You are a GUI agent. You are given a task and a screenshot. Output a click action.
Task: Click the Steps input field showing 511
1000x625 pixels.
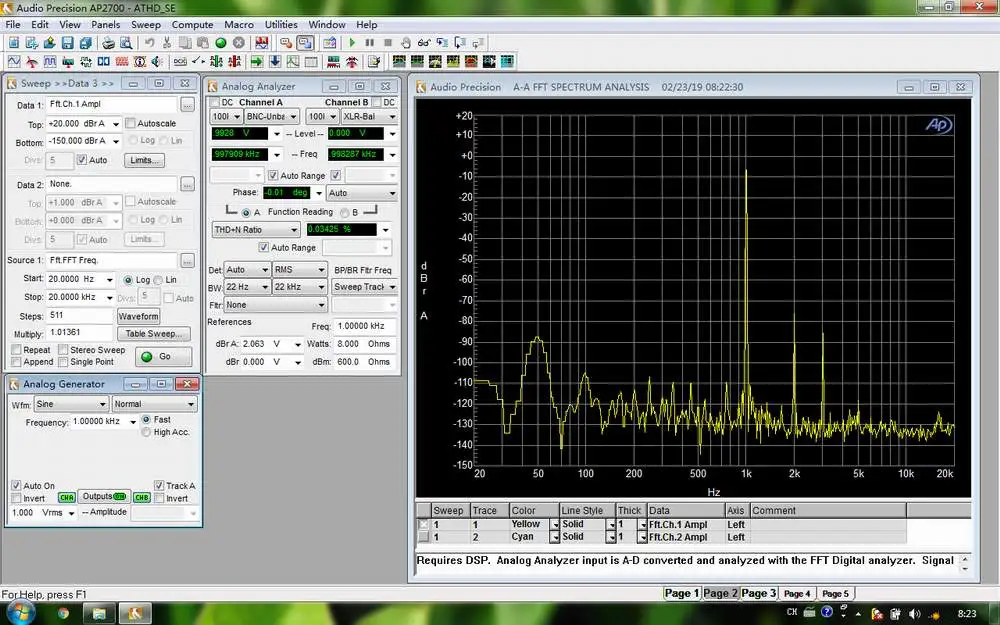(80, 315)
